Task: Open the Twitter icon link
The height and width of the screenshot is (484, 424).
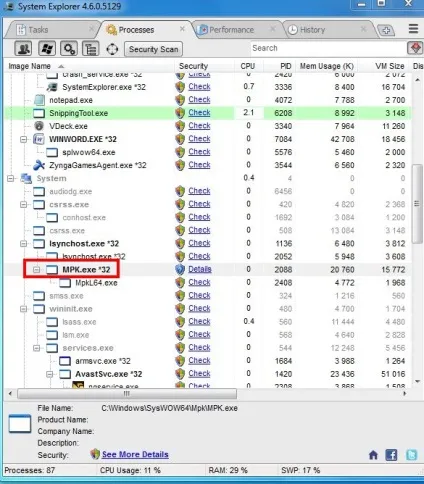Action: (x=412, y=455)
